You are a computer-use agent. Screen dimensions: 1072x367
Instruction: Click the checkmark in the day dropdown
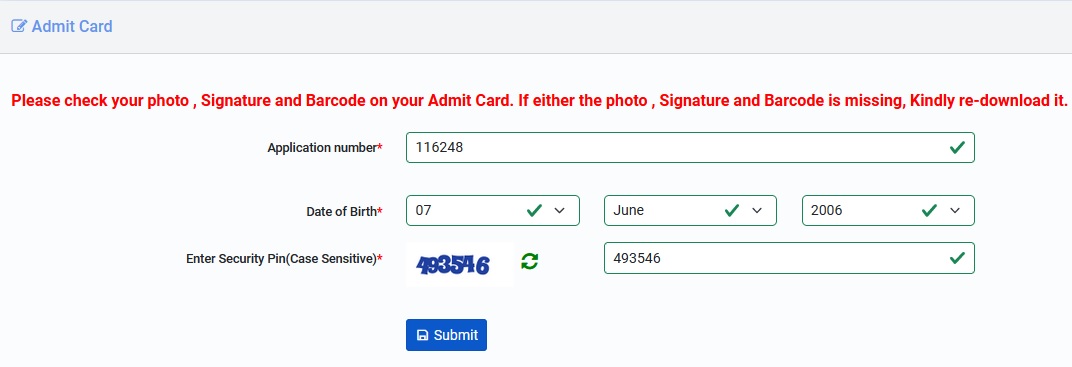click(x=535, y=210)
